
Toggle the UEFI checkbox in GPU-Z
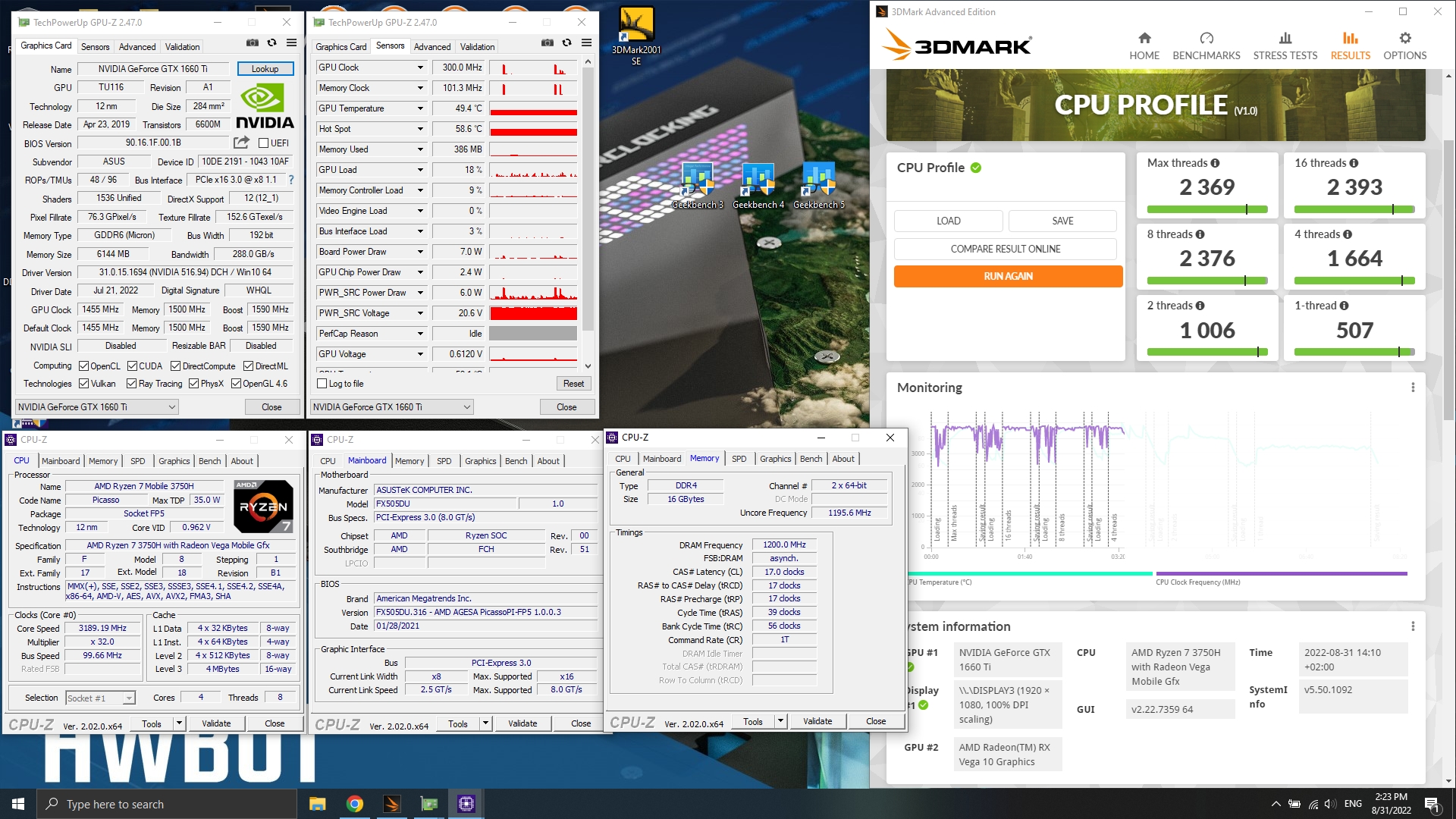[x=264, y=143]
